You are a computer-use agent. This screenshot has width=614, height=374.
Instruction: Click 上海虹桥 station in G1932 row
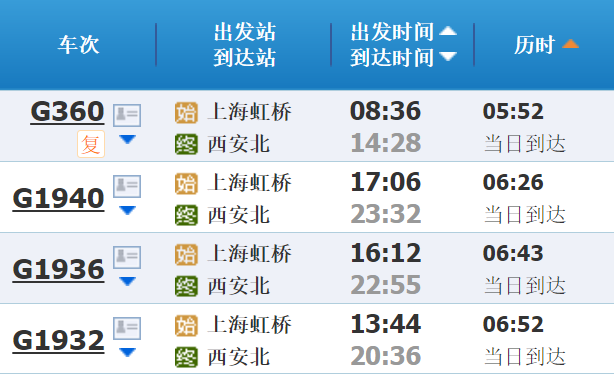pos(249,325)
